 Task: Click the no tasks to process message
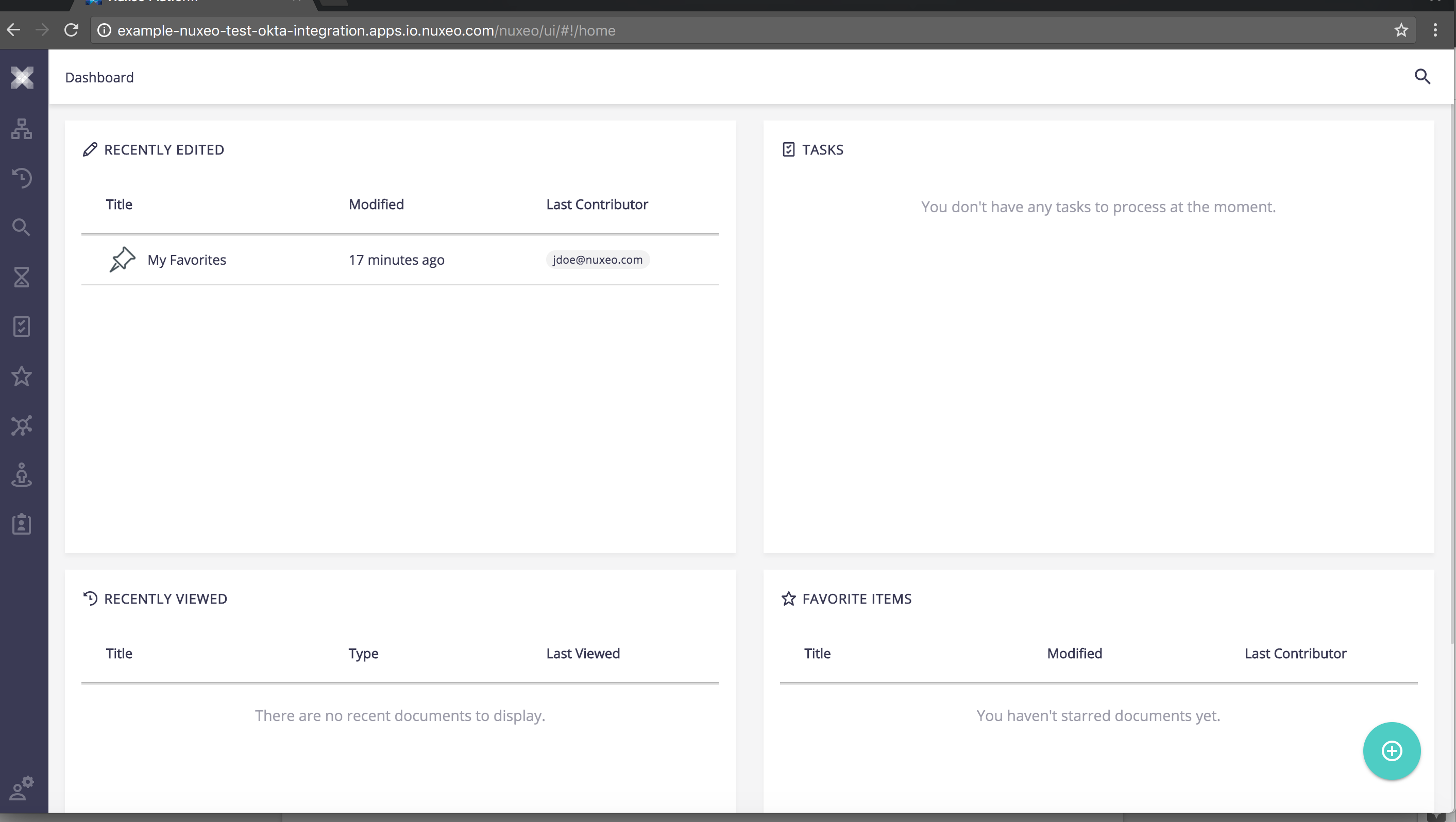[x=1097, y=207]
